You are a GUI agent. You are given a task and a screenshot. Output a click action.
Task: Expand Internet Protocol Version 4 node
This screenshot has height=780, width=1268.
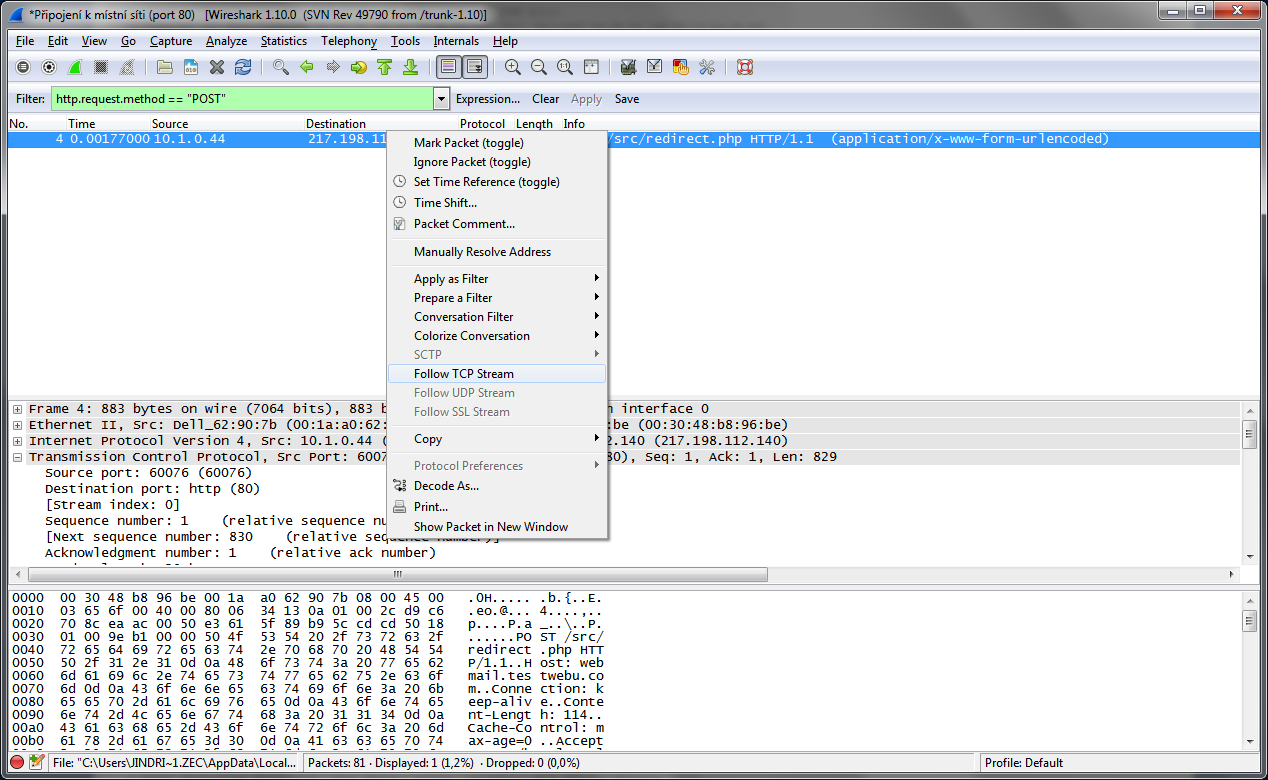tap(18, 441)
